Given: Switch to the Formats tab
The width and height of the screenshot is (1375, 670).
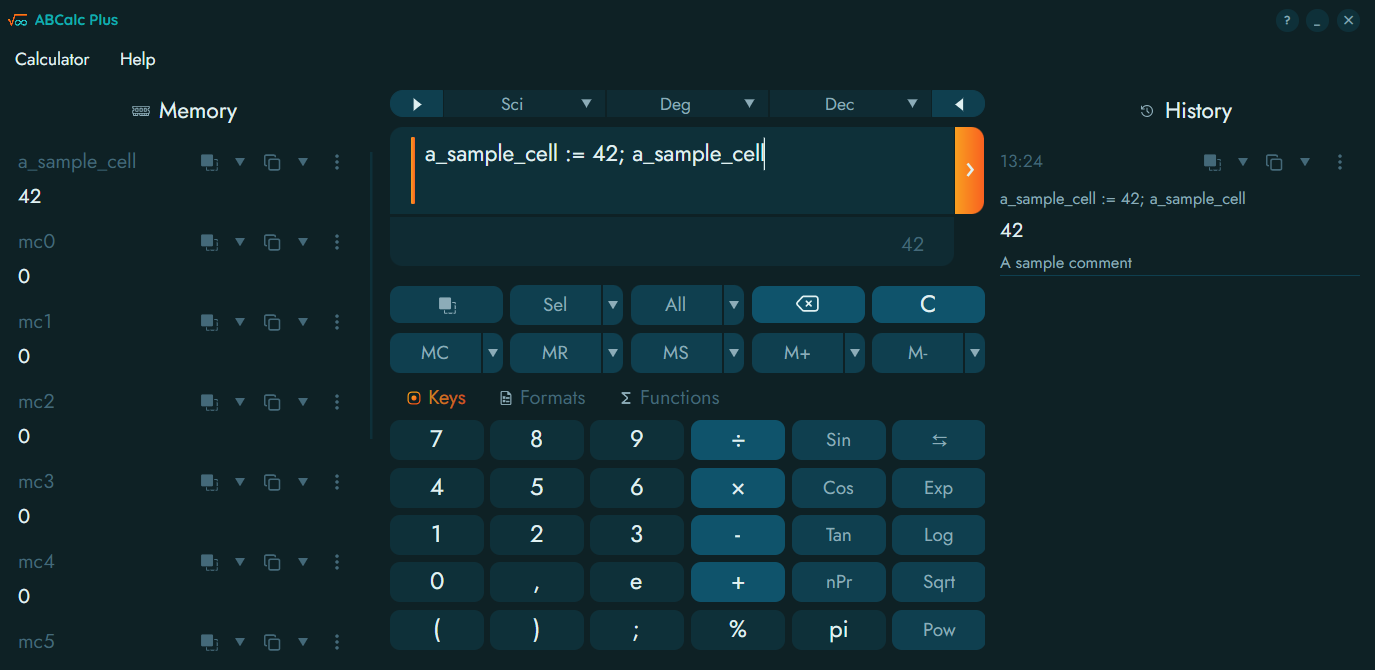Looking at the screenshot, I should 542,398.
